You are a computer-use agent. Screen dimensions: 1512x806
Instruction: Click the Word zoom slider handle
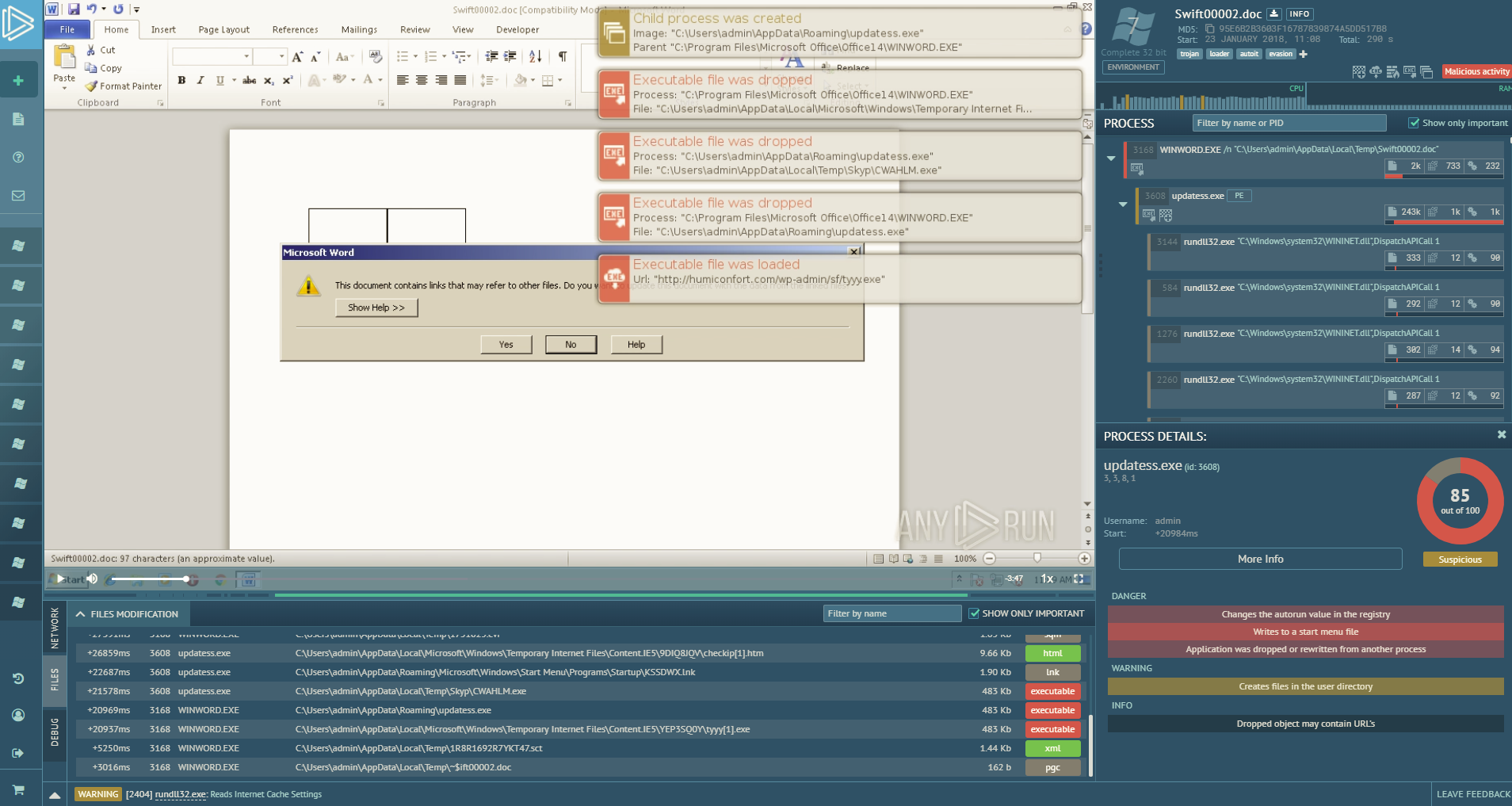coord(1037,558)
